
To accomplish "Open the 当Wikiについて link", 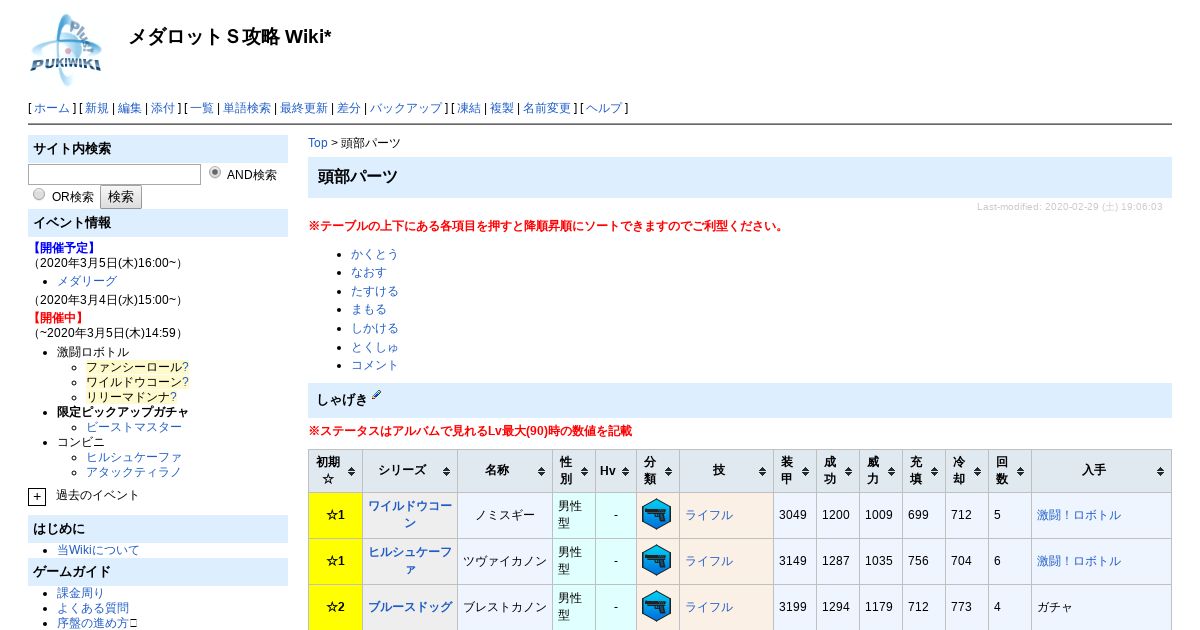I will 98,550.
